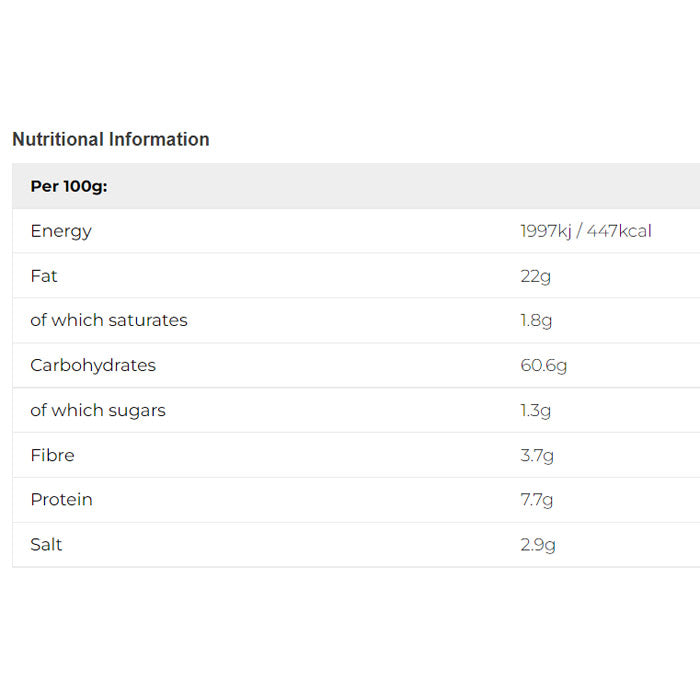Click the Energy row label

pyautogui.click(x=61, y=231)
